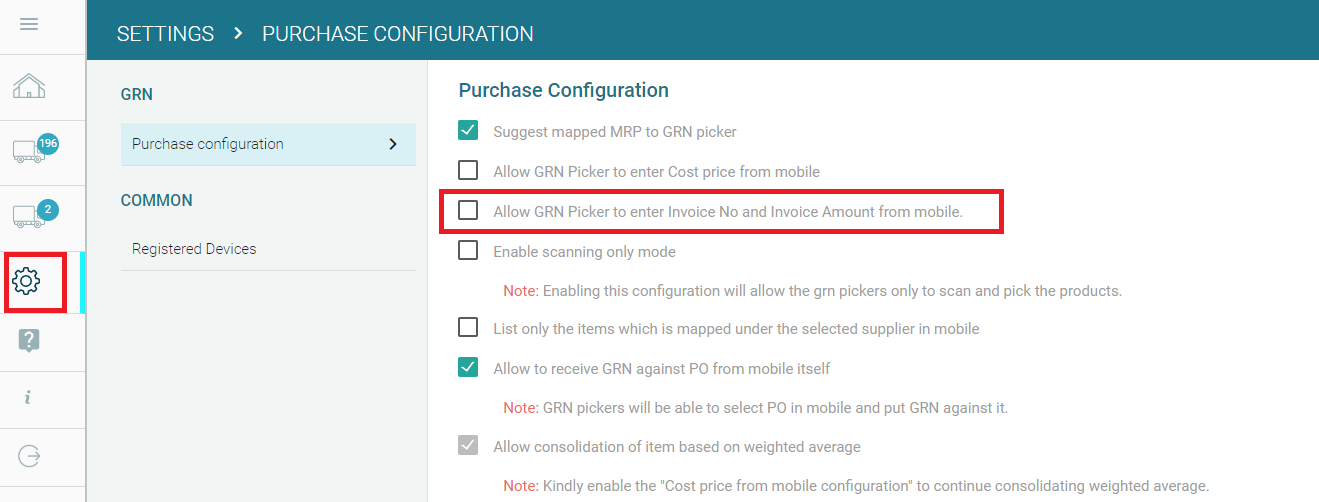This screenshot has height=502, width=1319.
Task: Go to the home dashboard icon
Action: pyautogui.click(x=29, y=87)
